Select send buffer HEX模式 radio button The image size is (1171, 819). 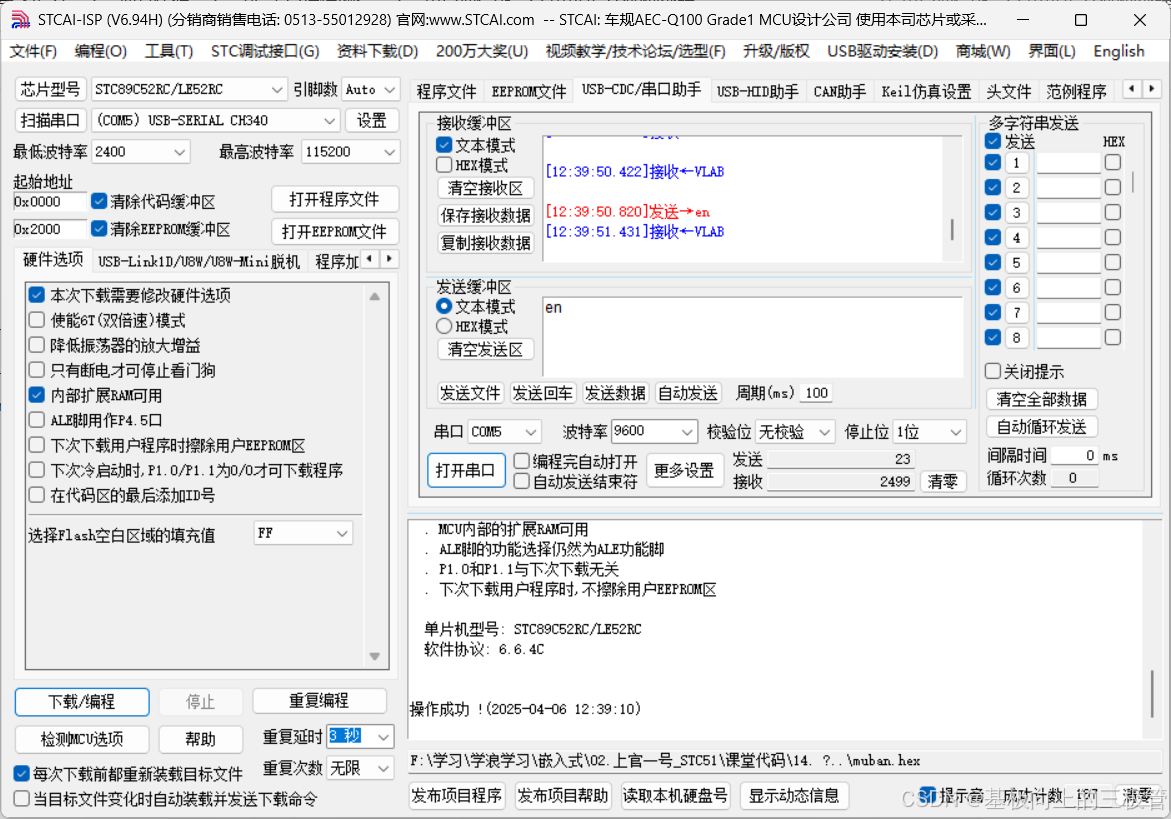[x=444, y=326]
